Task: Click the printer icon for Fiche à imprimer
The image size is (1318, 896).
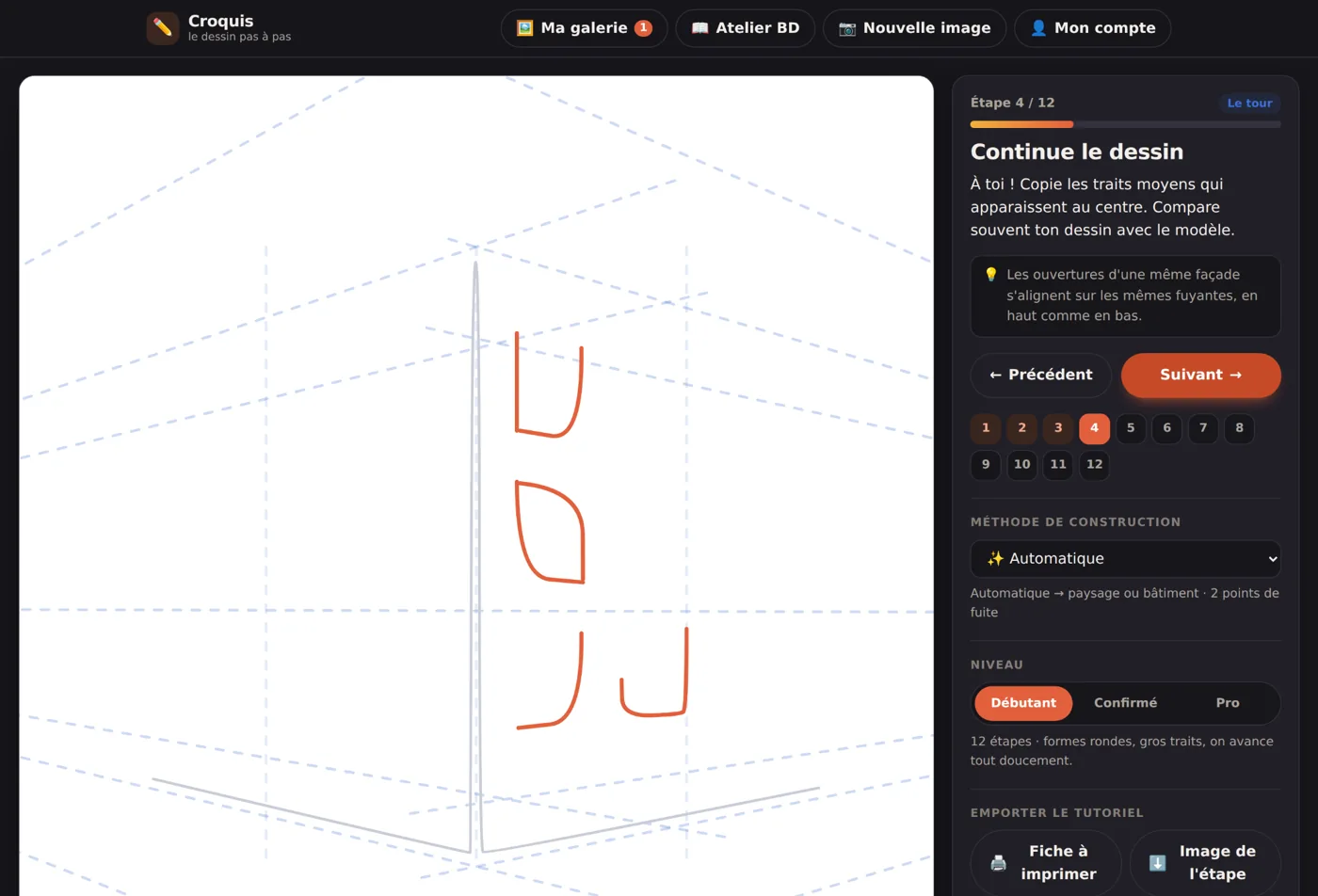Action: pos(999,863)
